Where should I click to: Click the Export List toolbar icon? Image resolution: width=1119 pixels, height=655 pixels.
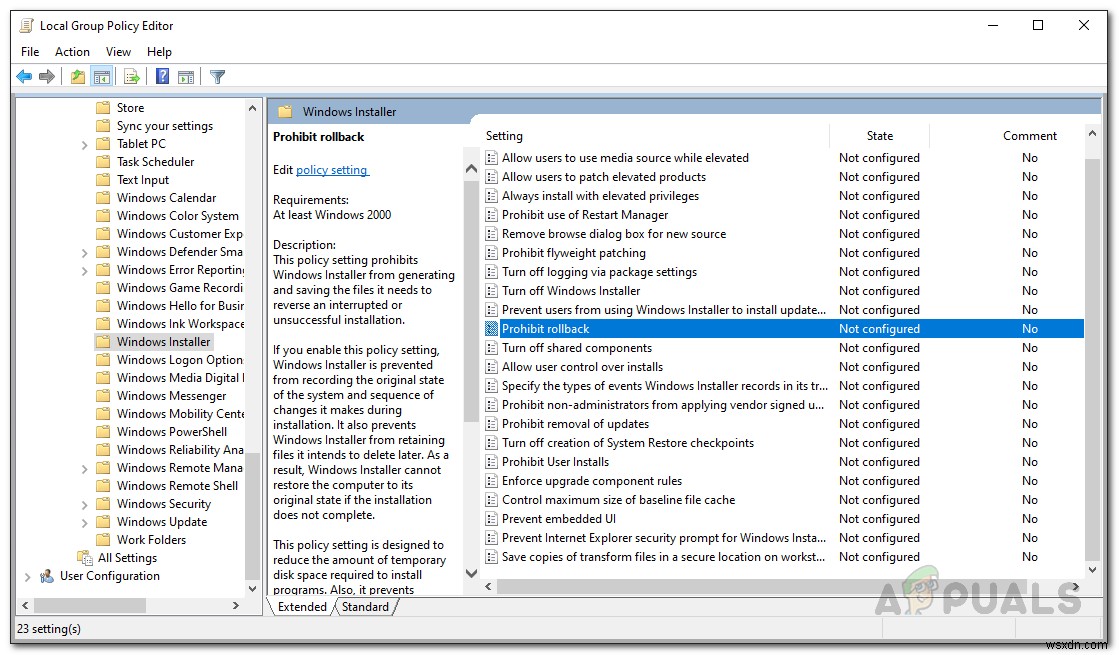(131, 76)
